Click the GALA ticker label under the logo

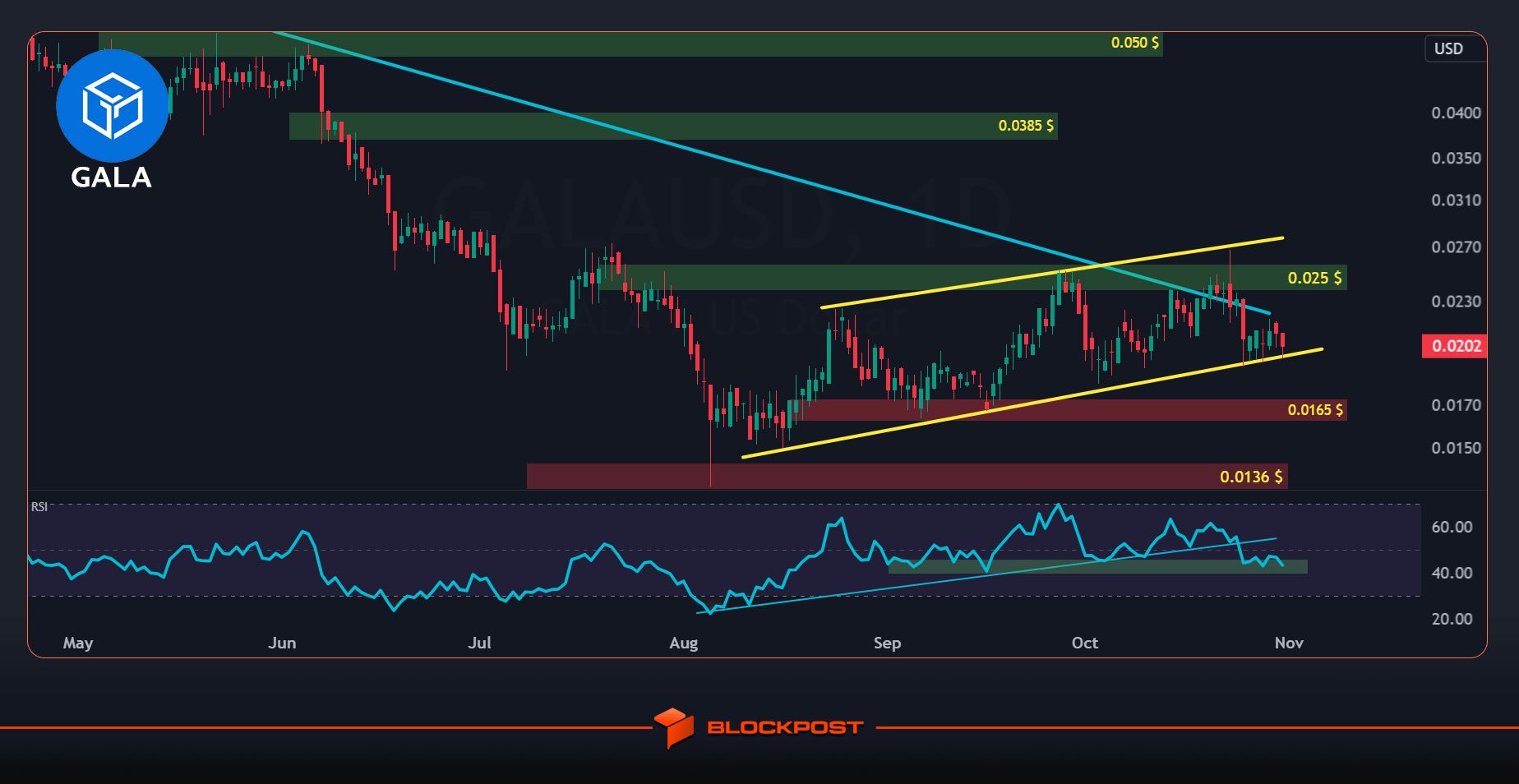[x=111, y=178]
